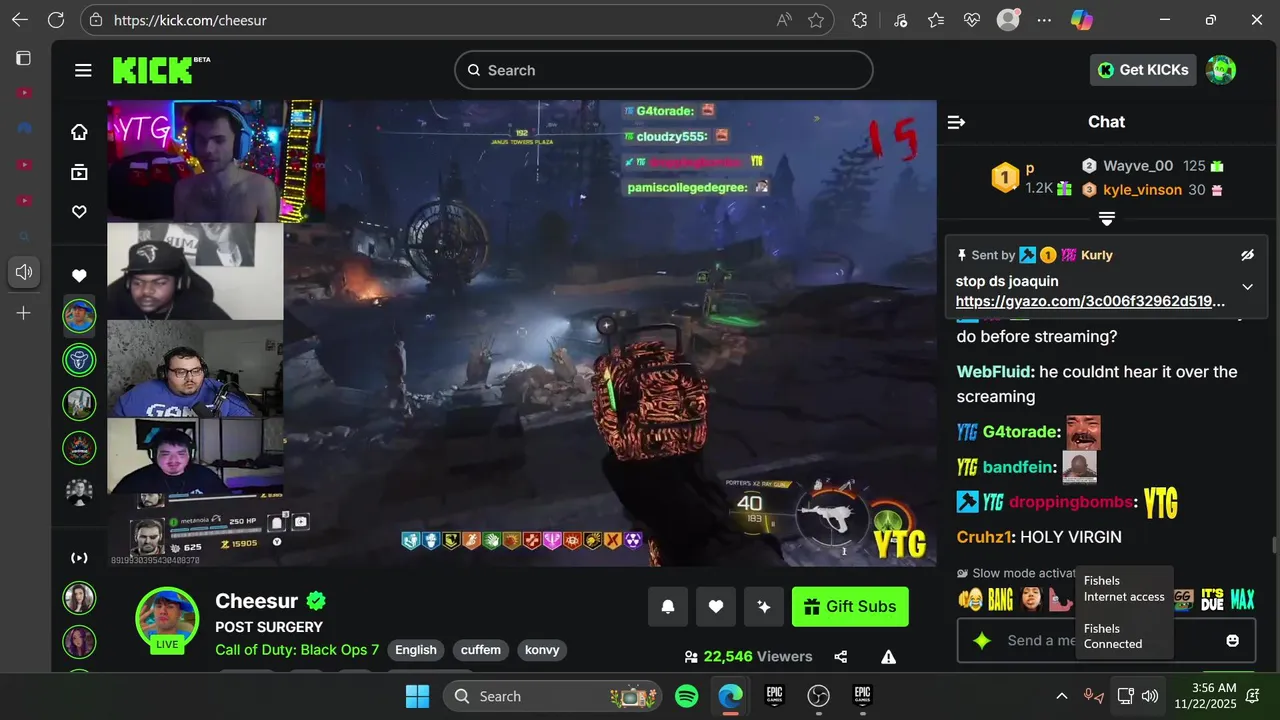Open Windows Start menu

(x=417, y=696)
